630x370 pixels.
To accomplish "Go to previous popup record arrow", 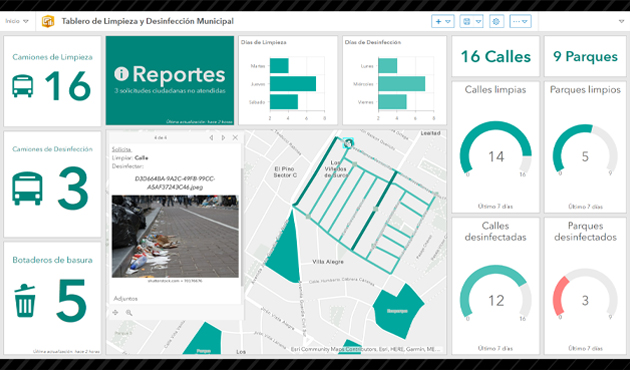I will click(x=211, y=137).
